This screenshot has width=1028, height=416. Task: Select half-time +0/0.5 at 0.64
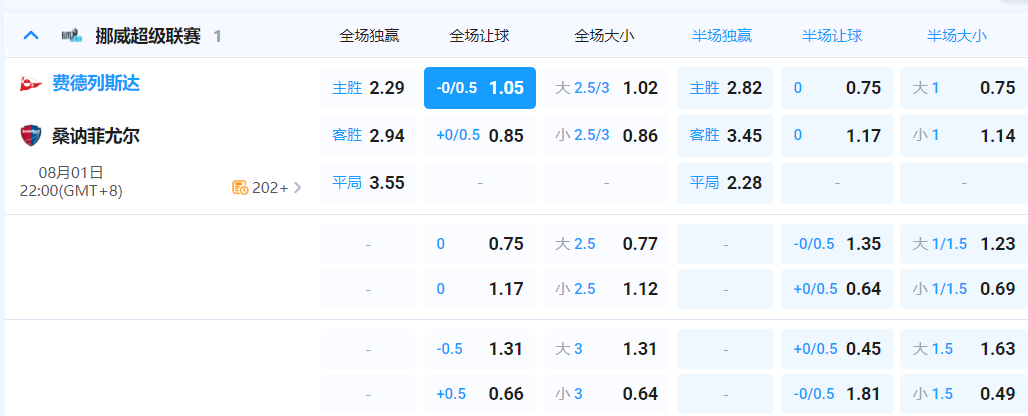click(837, 289)
